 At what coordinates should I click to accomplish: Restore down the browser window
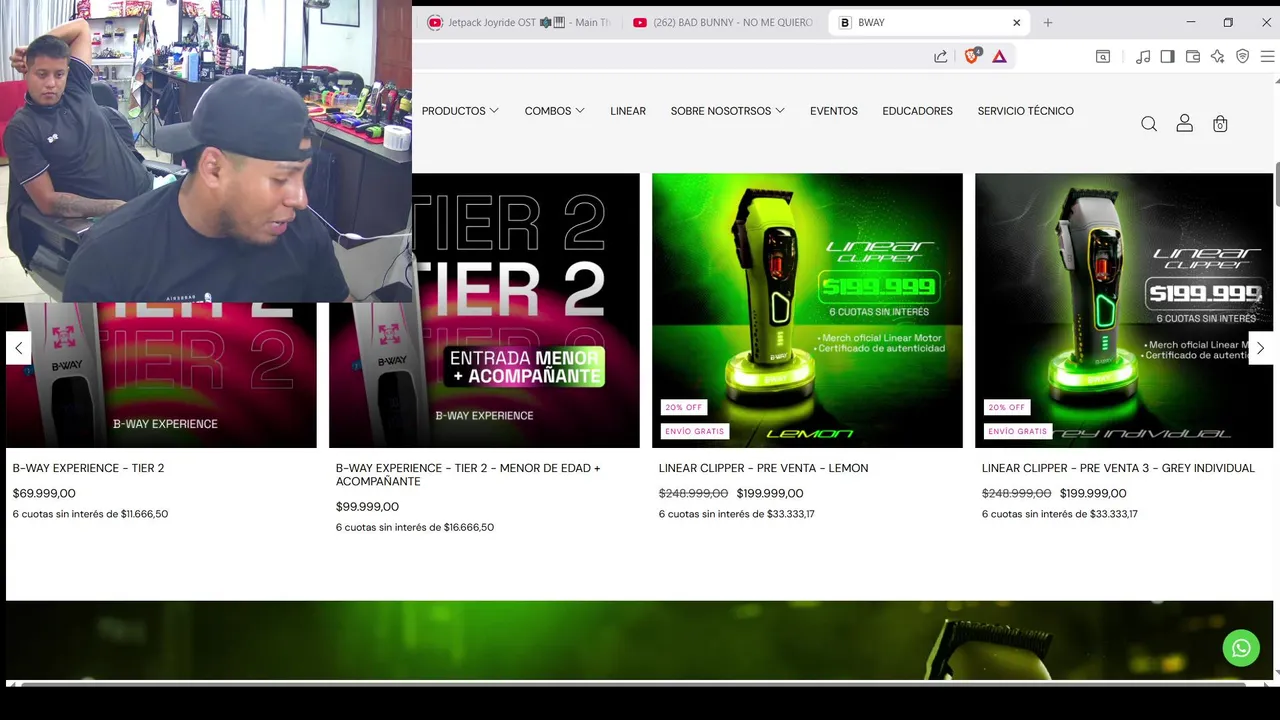point(1228,22)
